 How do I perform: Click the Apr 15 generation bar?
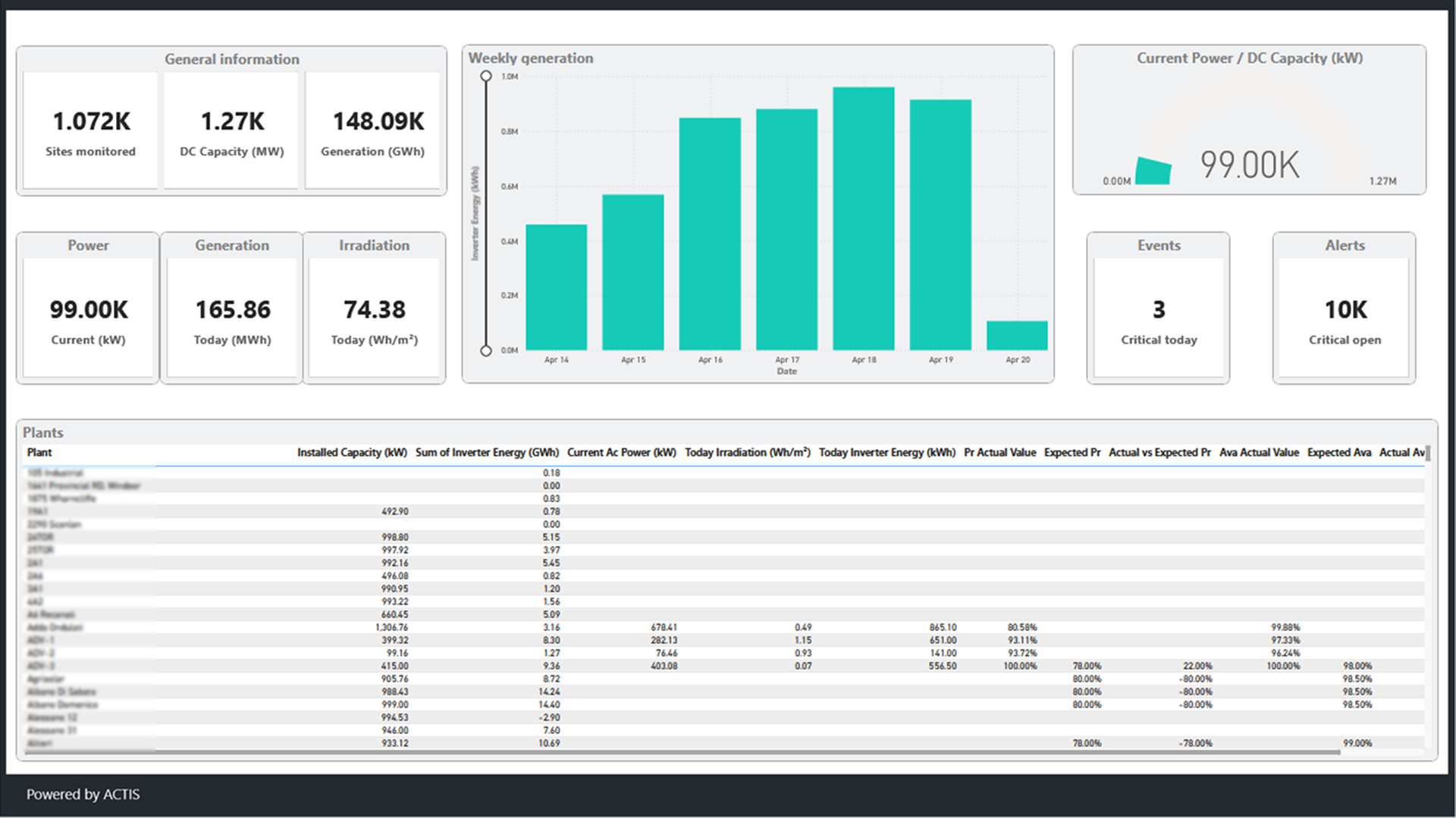point(633,272)
